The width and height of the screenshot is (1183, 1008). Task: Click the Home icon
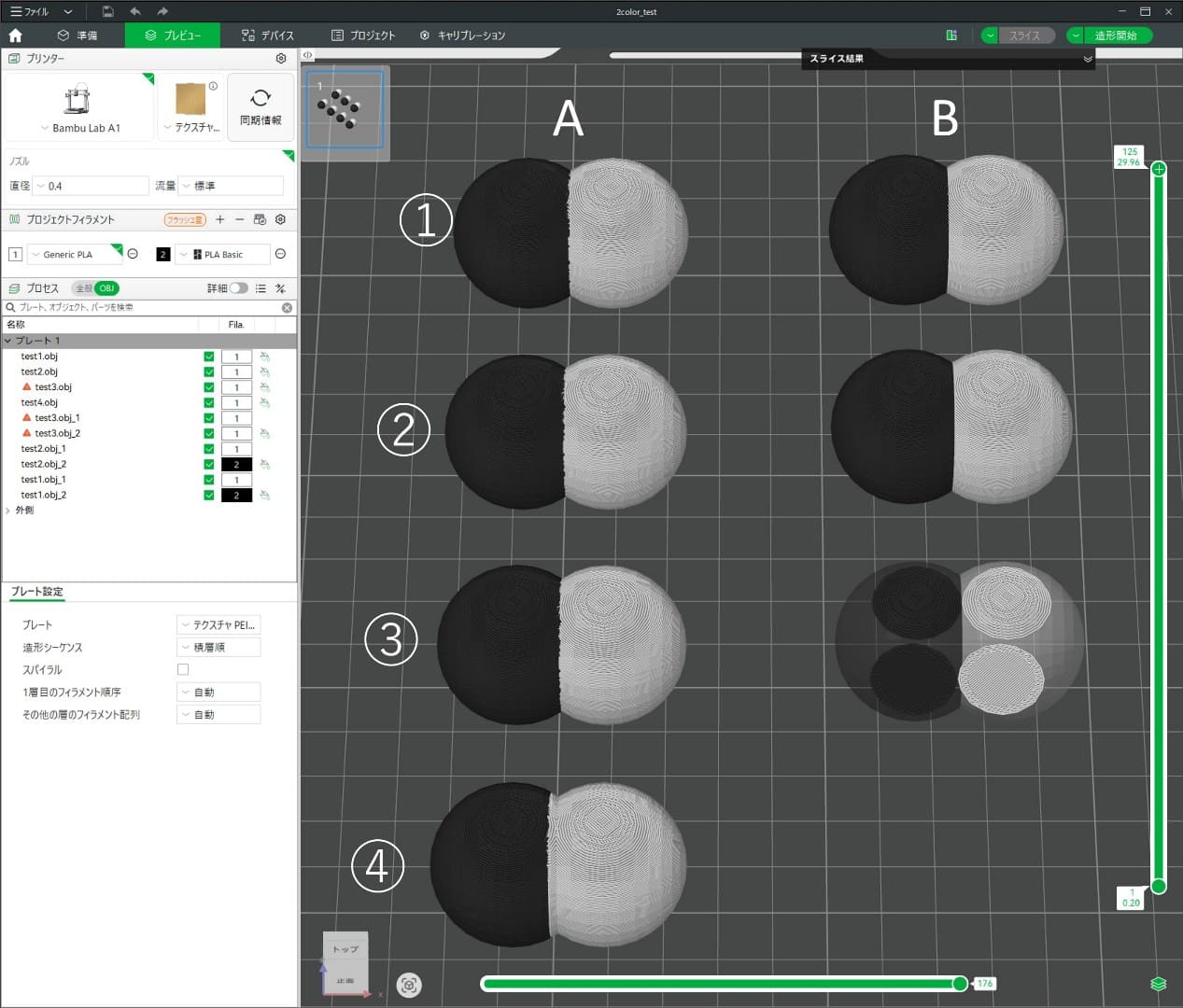pyautogui.click(x=15, y=35)
